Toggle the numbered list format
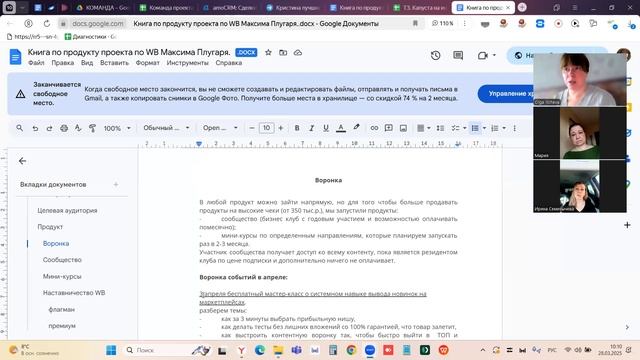The height and width of the screenshot is (360, 640). point(495,128)
